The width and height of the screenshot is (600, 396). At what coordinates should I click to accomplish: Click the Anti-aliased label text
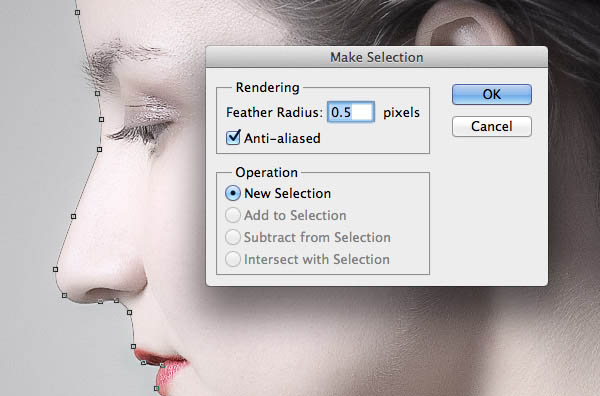click(x=282, y=138)
